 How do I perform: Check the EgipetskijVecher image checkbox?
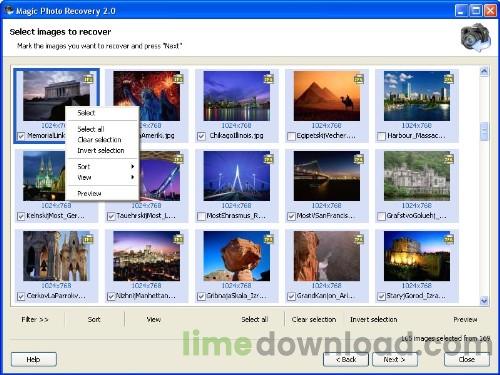pyautogui.click(x=291, y=136)
